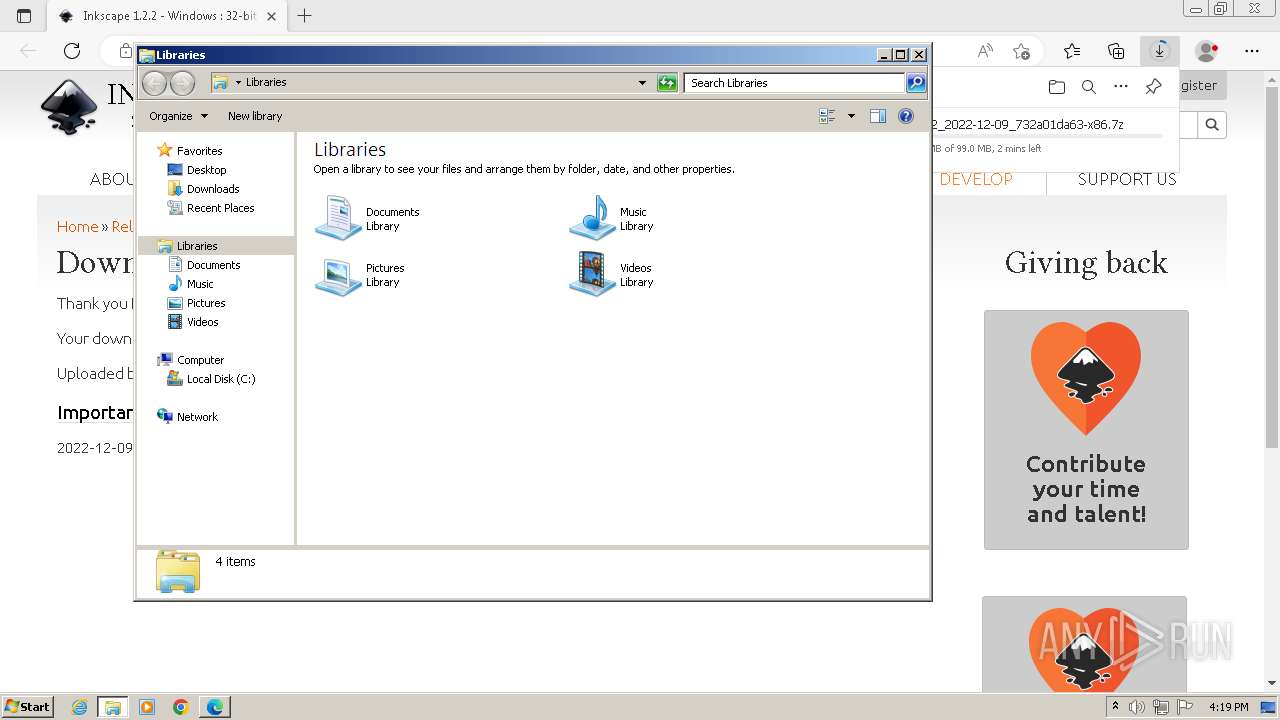Viewport: 1280px width, 720px height.
Task: Select Desktop in navigation pane
Action: [206, 170]
